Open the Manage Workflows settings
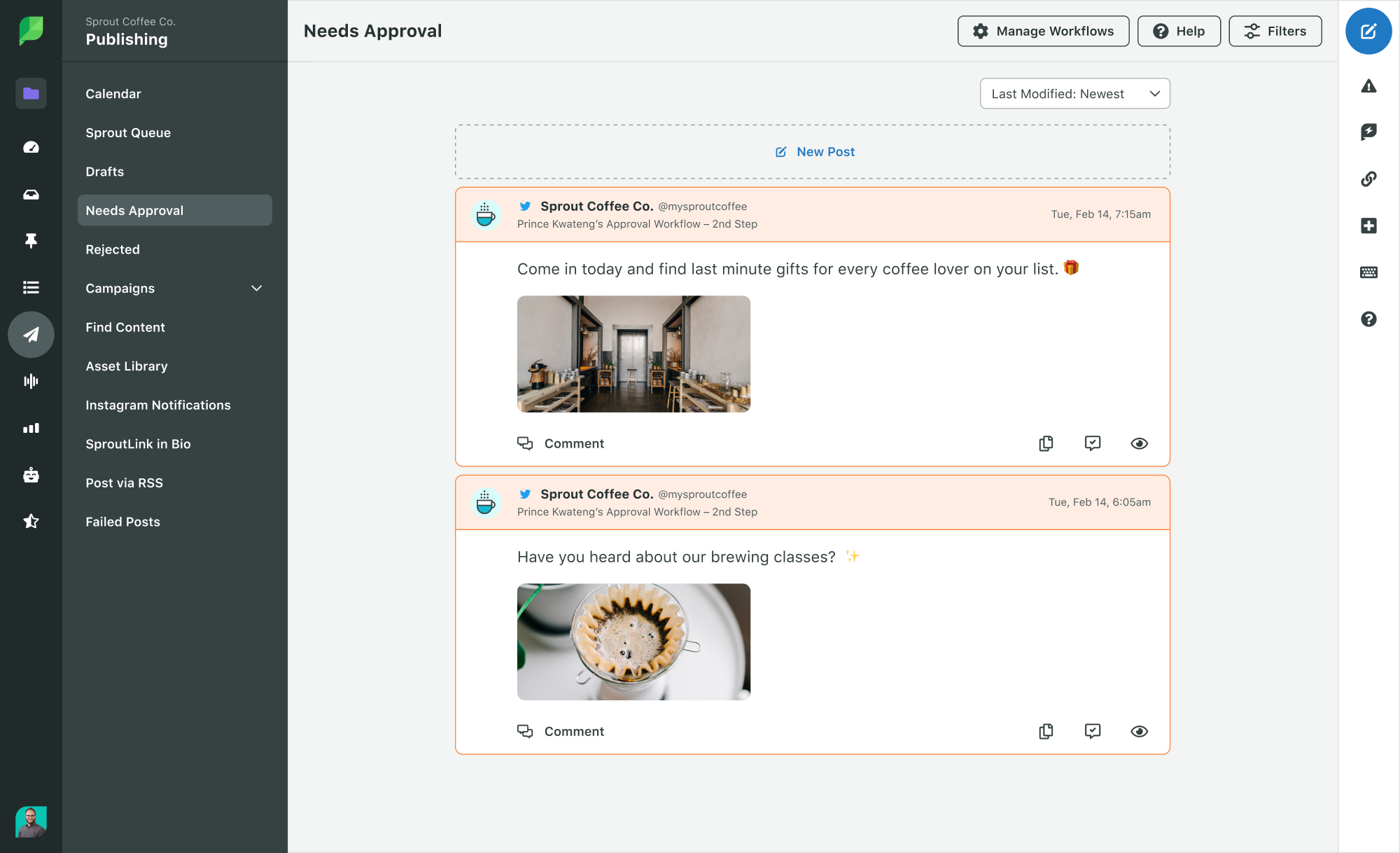 point(1042,31)
